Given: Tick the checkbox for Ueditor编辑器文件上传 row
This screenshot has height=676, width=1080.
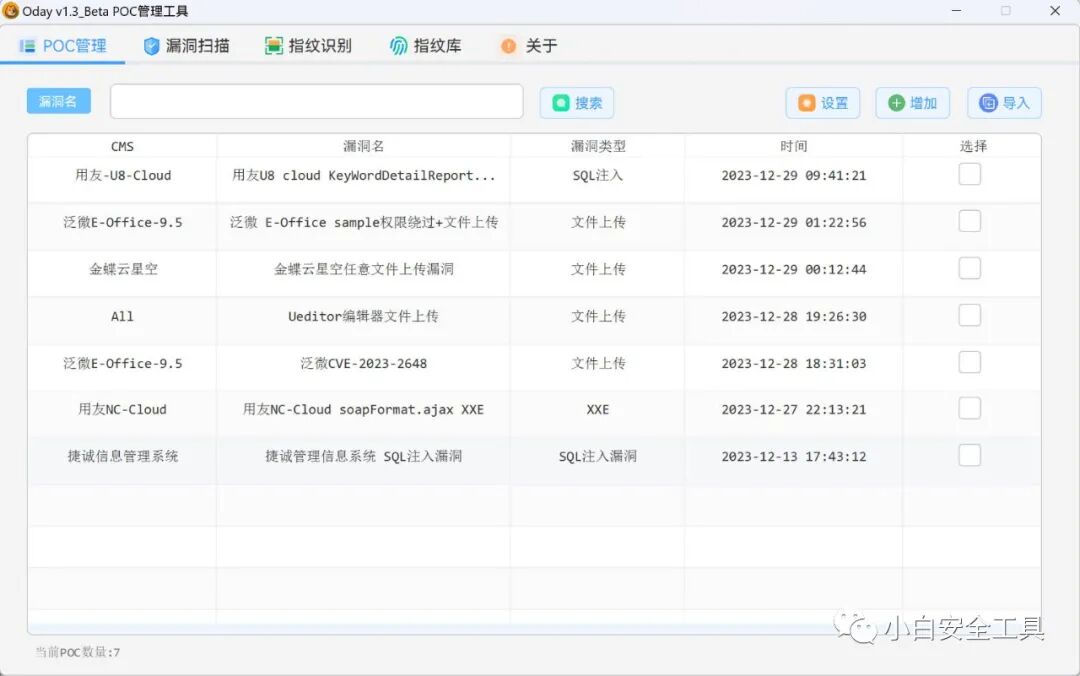Looking at the screenshot, I should point(970,315).
